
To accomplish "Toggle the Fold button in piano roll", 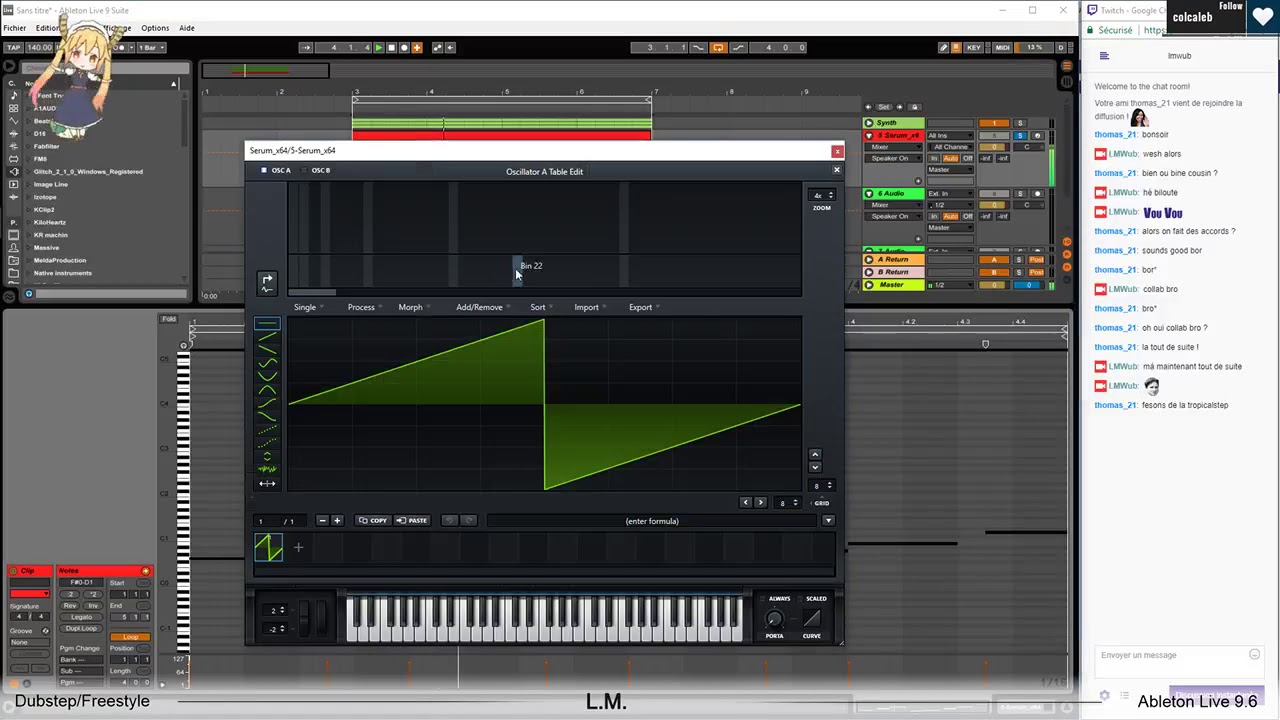I will coord(169,319).
